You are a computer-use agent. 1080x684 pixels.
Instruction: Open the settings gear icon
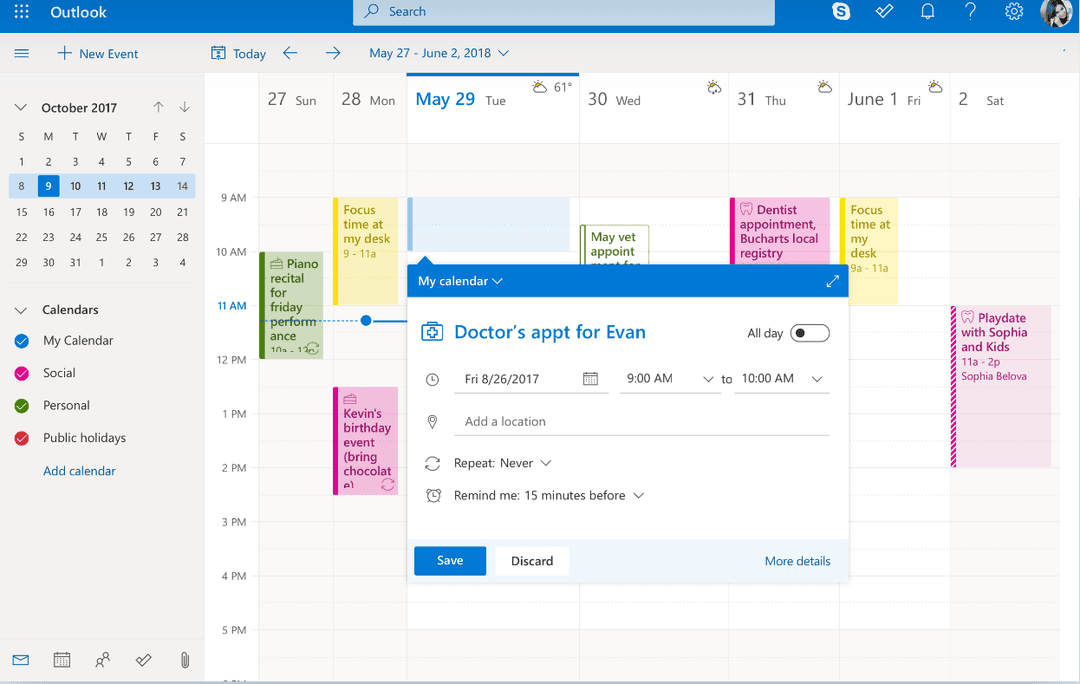tap(1013, 12)
